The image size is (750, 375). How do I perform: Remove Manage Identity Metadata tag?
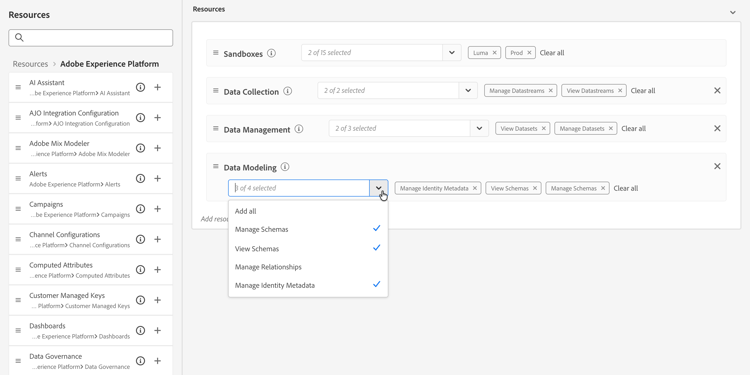coord(474,188)
